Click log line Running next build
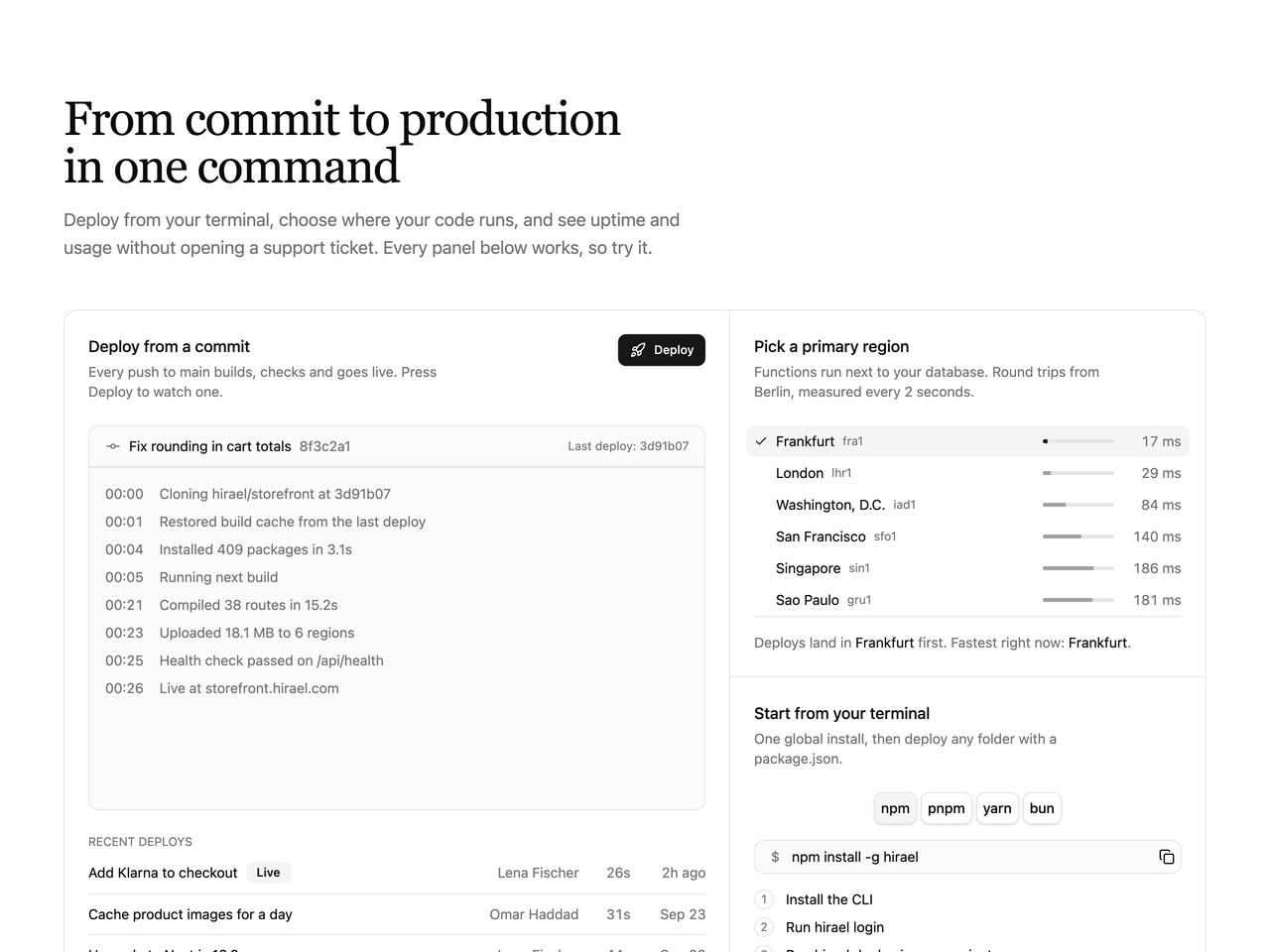The width and height of the screenshot is (1270, 952). 218,577
